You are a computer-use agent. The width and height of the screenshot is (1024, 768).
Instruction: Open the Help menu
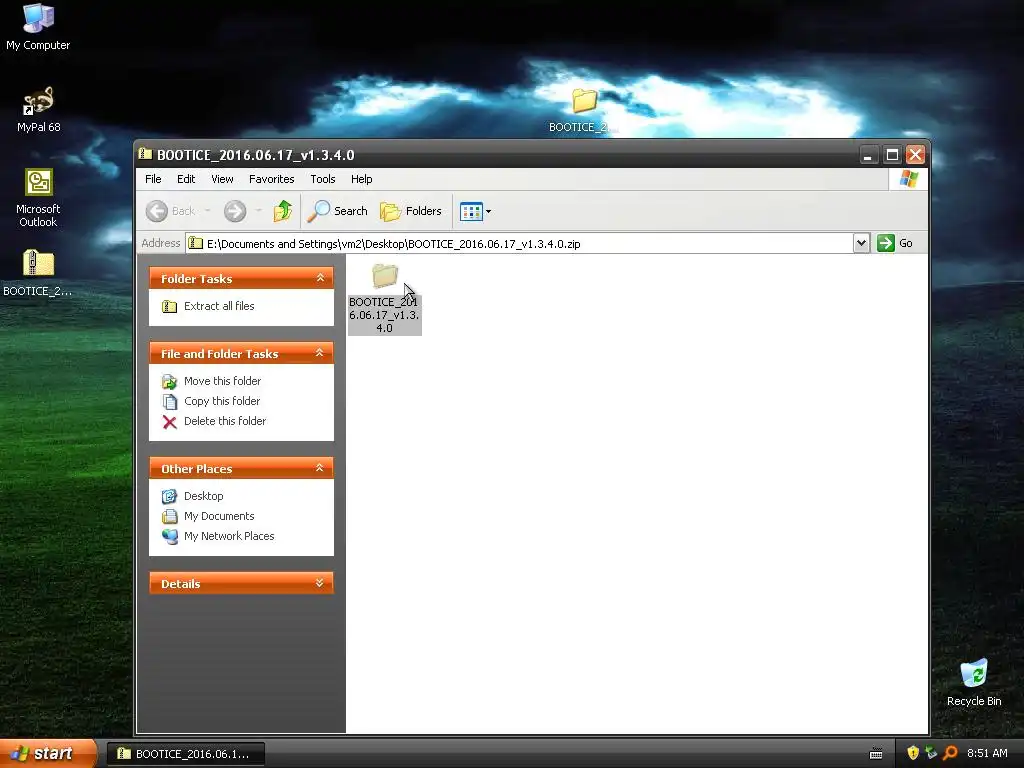click(361, 179)
